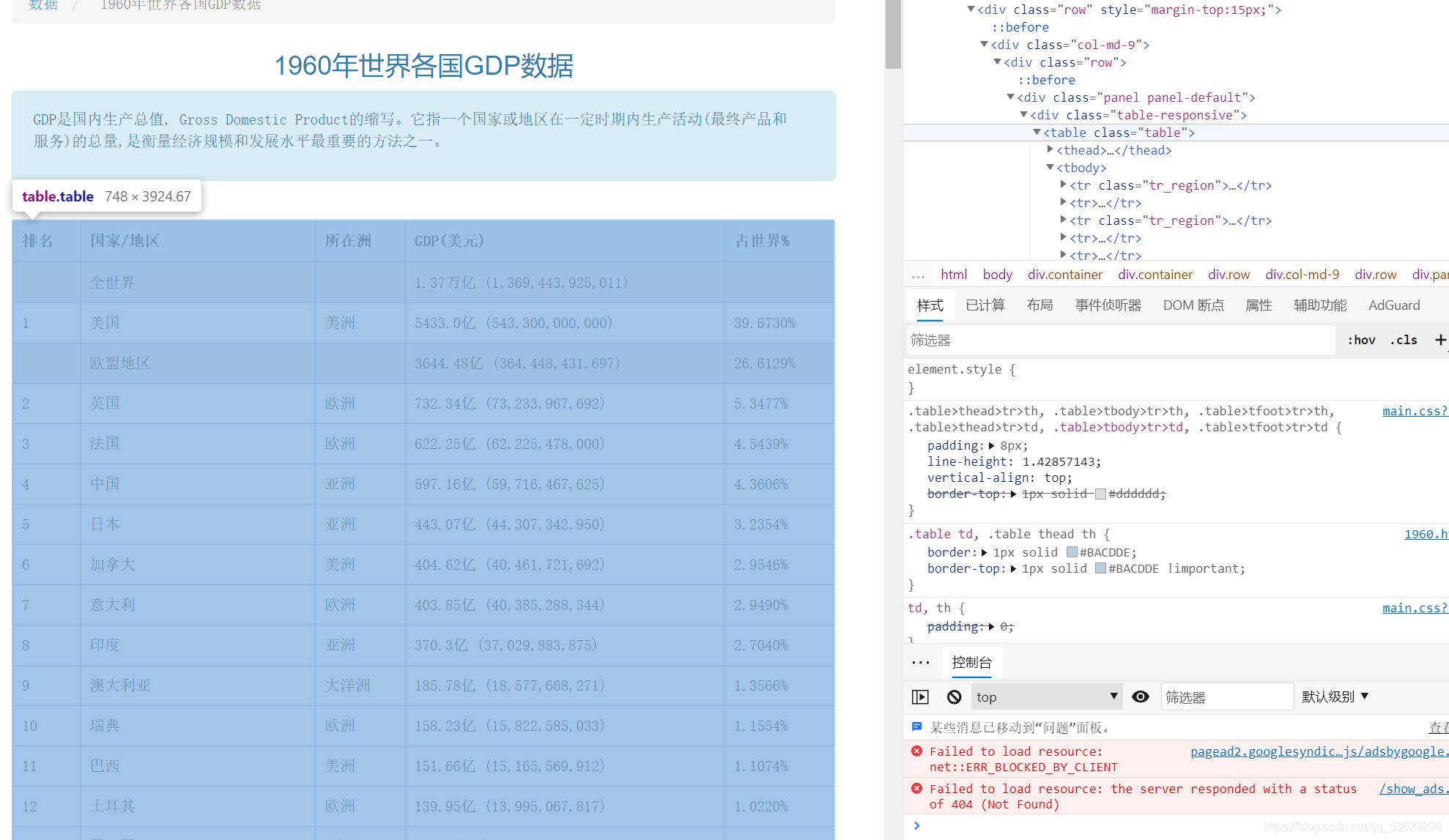Toggle :hov element state panel
Image resolution: width=1449 pixels, height=840 pixels.
1362,340
